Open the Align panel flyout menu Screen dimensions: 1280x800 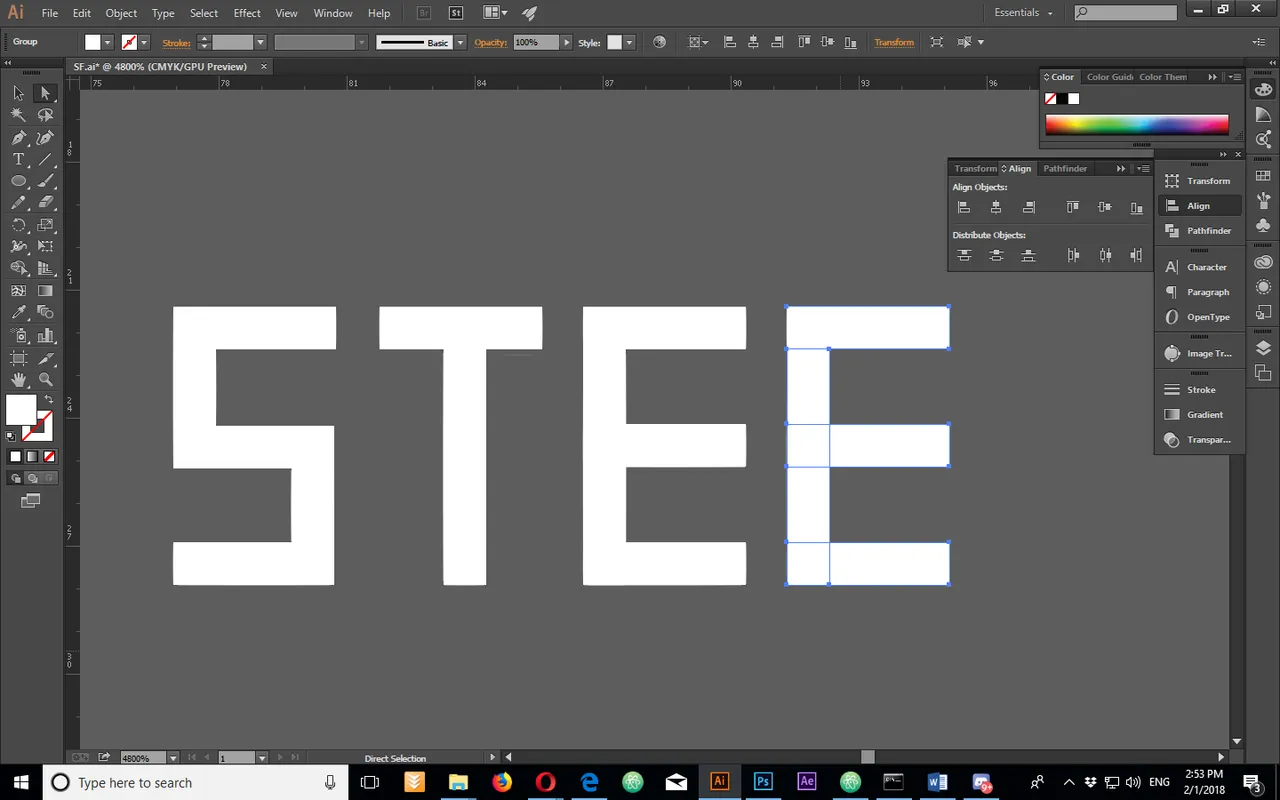1144,168
